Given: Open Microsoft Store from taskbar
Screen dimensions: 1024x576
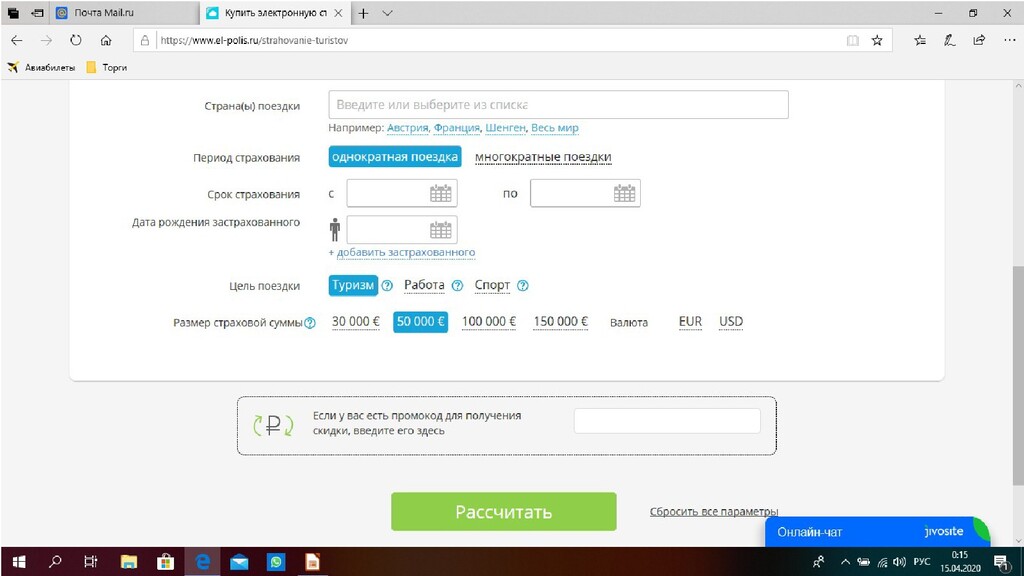Looking at the screenshot, I should [x=165, y=562].
